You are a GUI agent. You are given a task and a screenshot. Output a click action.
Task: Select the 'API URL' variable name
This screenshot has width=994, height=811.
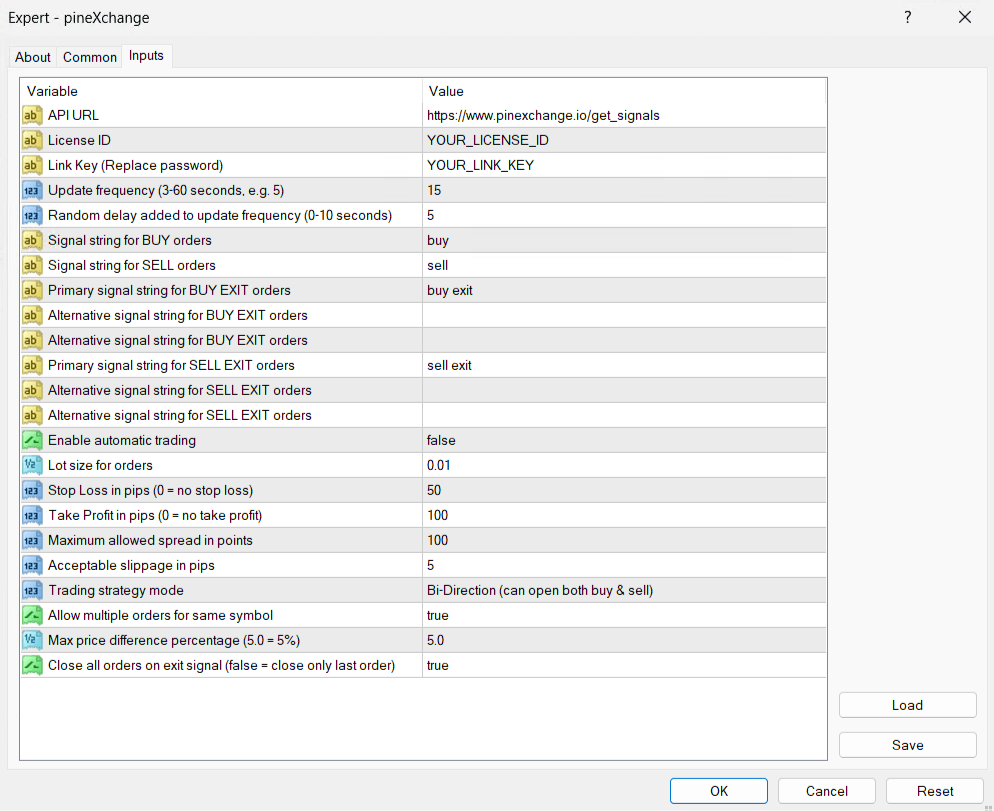point(74,115)
